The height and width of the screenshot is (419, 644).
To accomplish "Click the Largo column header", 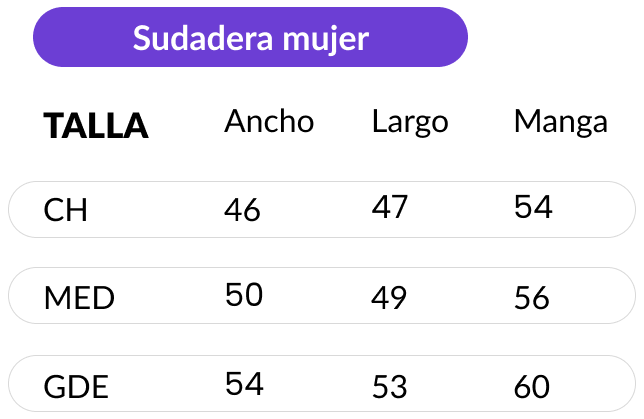I will 410,123.
